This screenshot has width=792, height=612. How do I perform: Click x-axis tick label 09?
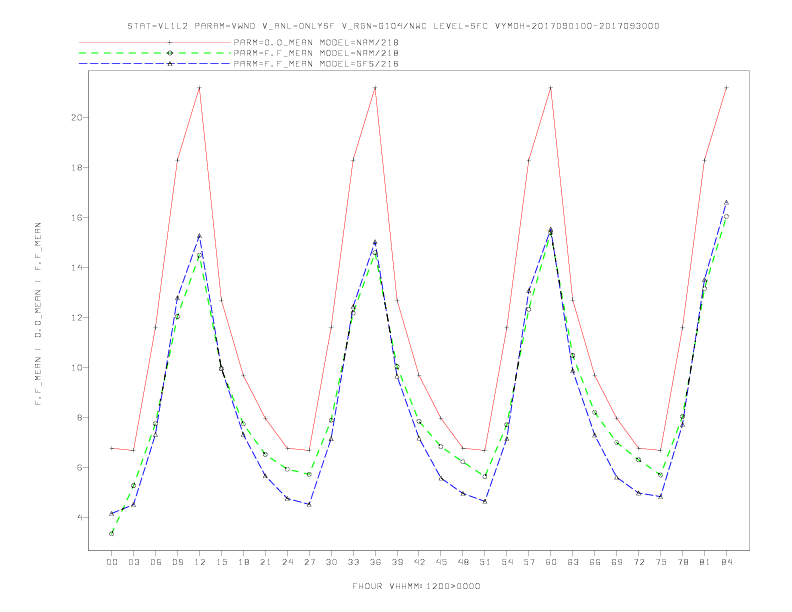(x=177, y=562)
